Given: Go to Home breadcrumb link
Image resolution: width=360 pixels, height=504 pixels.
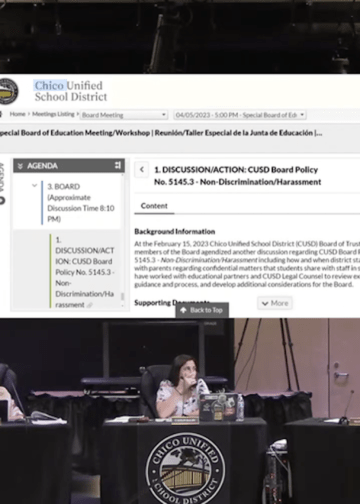Looking at the screenshot, I should pos(17,114).
